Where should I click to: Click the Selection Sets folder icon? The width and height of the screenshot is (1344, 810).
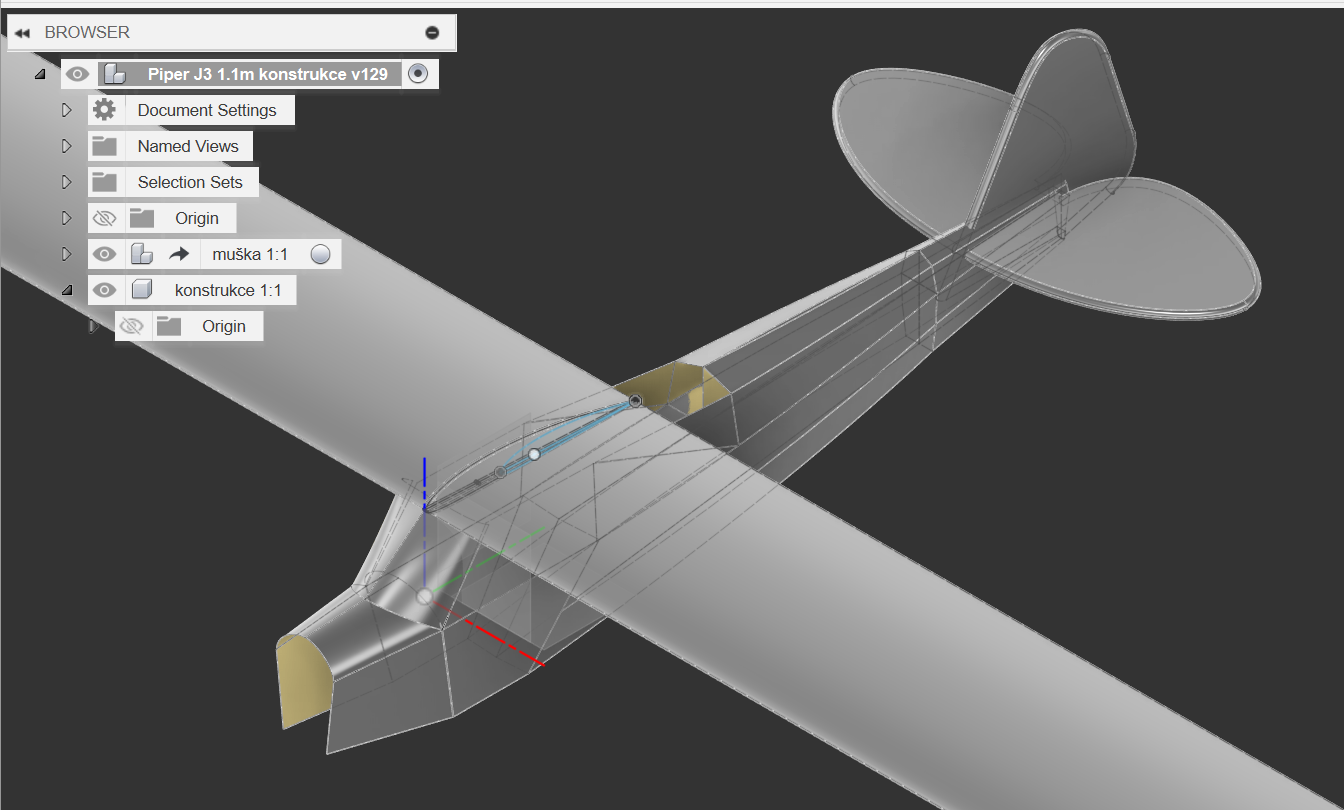[104, 182]
